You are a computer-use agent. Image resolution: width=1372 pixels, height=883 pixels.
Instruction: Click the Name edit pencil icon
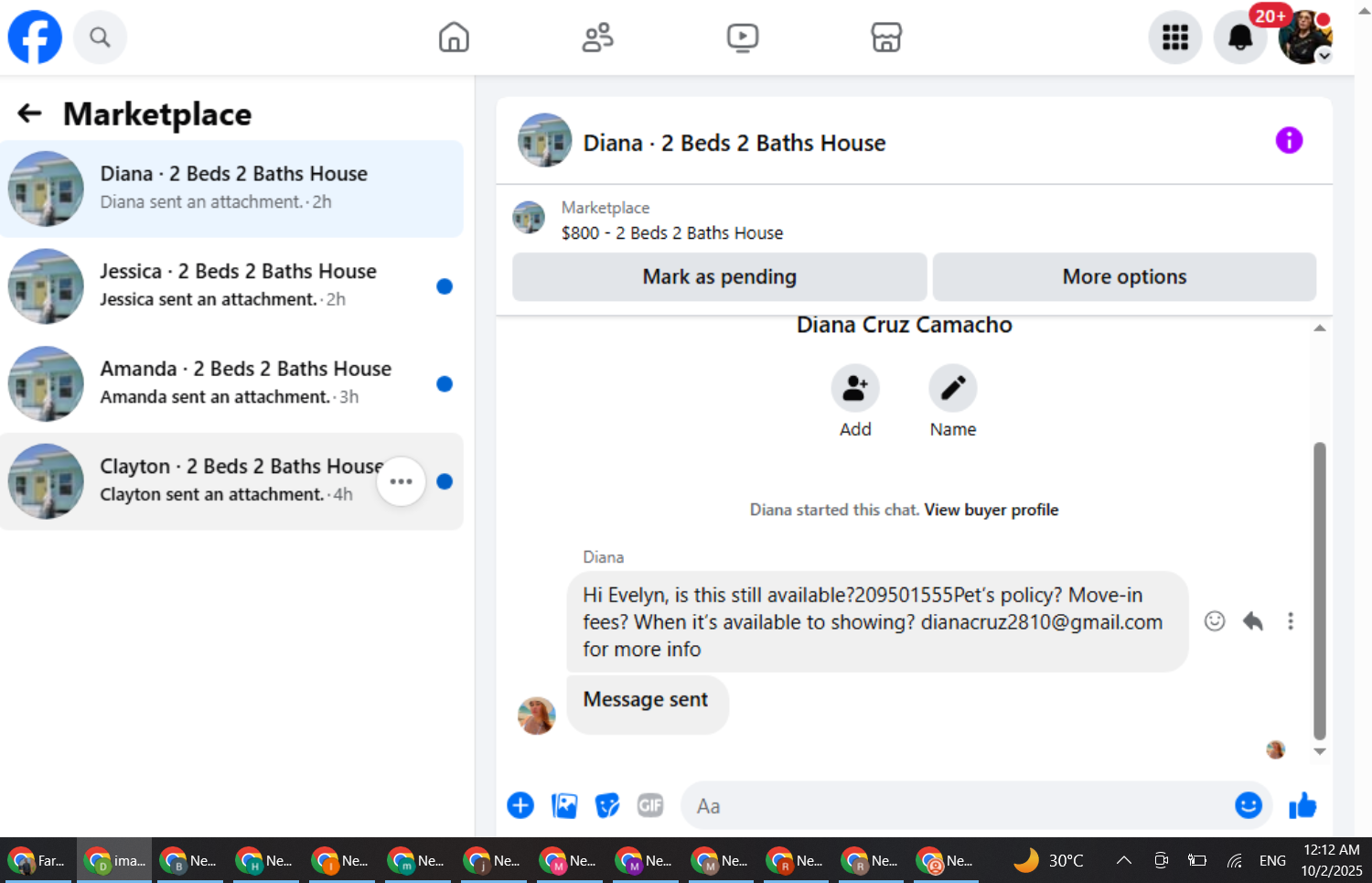[953, 389]
